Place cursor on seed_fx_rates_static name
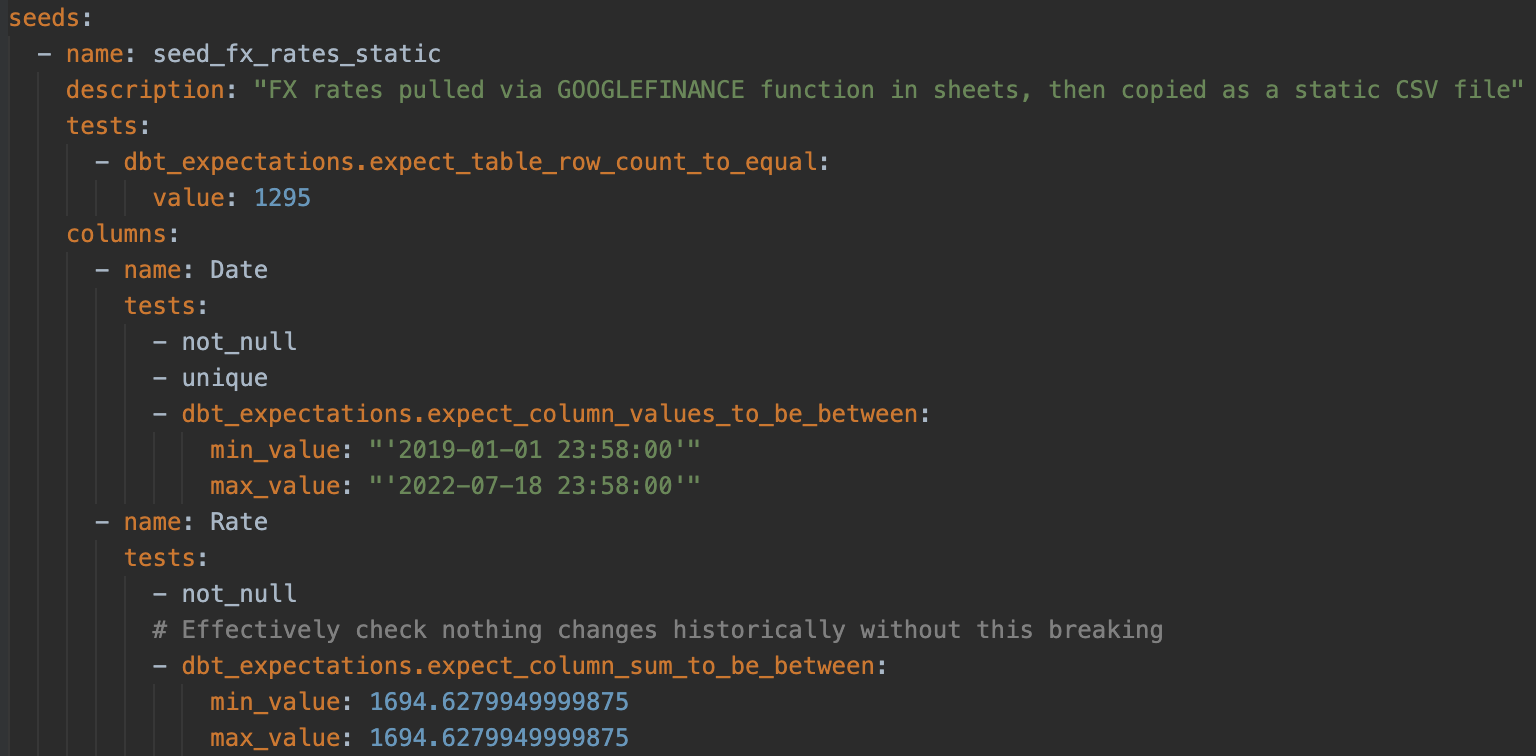1536x756 pixels. click(297, 53)
